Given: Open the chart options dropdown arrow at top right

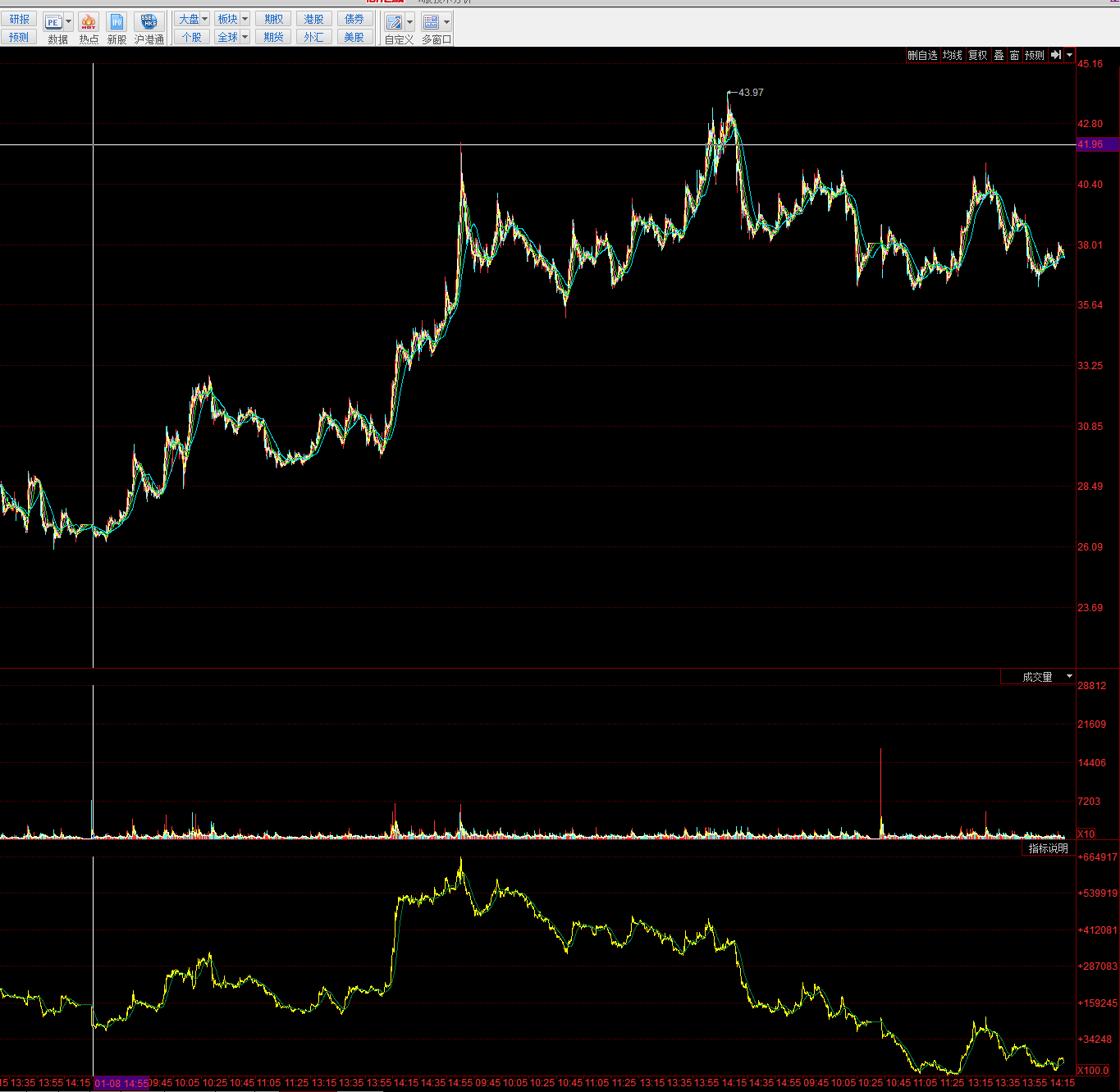Looking at the screenshot, I should 1069,55.
